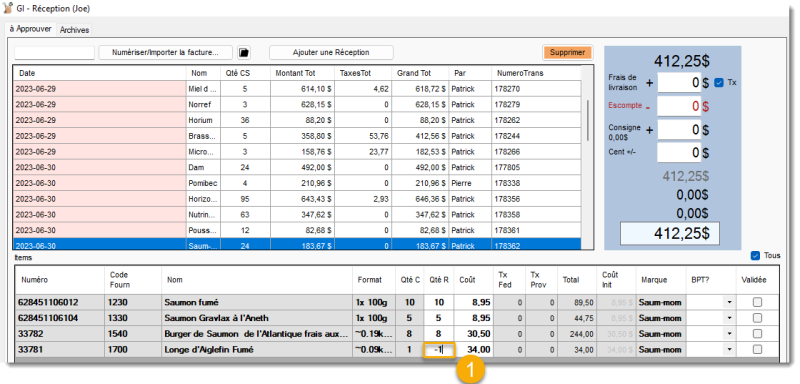The image size is (800, 384).
Task: Toggle the Tous checkbox
Action: click(x=756, y=255)
